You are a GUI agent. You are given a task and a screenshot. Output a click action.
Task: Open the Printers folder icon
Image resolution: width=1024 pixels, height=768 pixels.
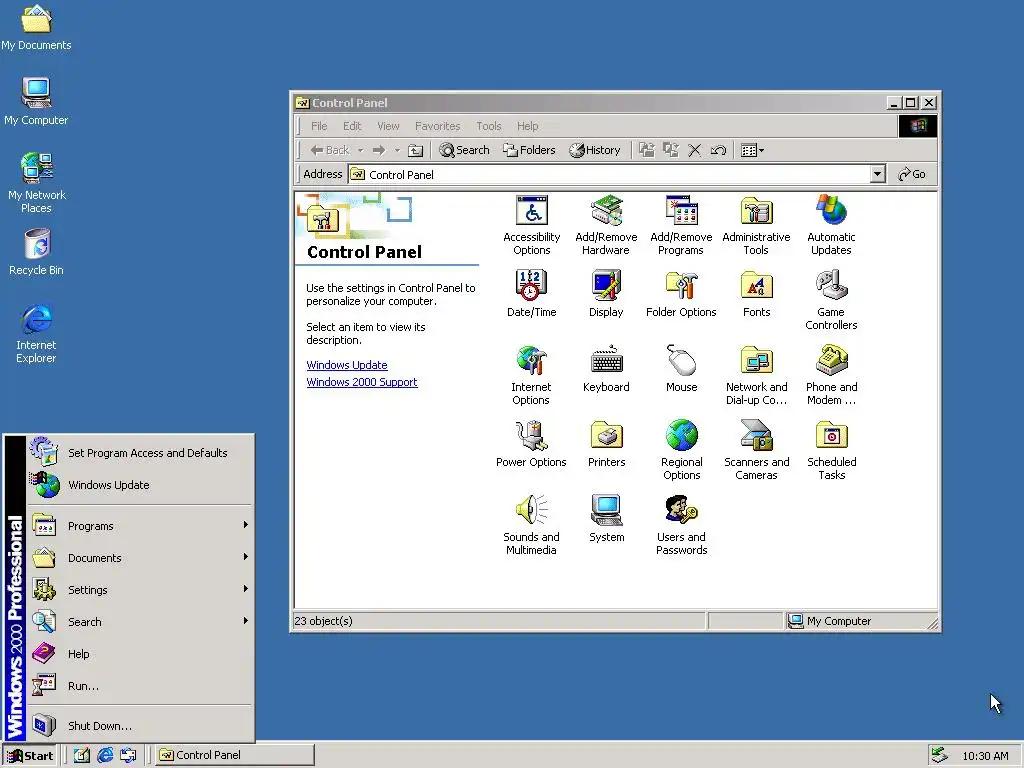[606, 444]
